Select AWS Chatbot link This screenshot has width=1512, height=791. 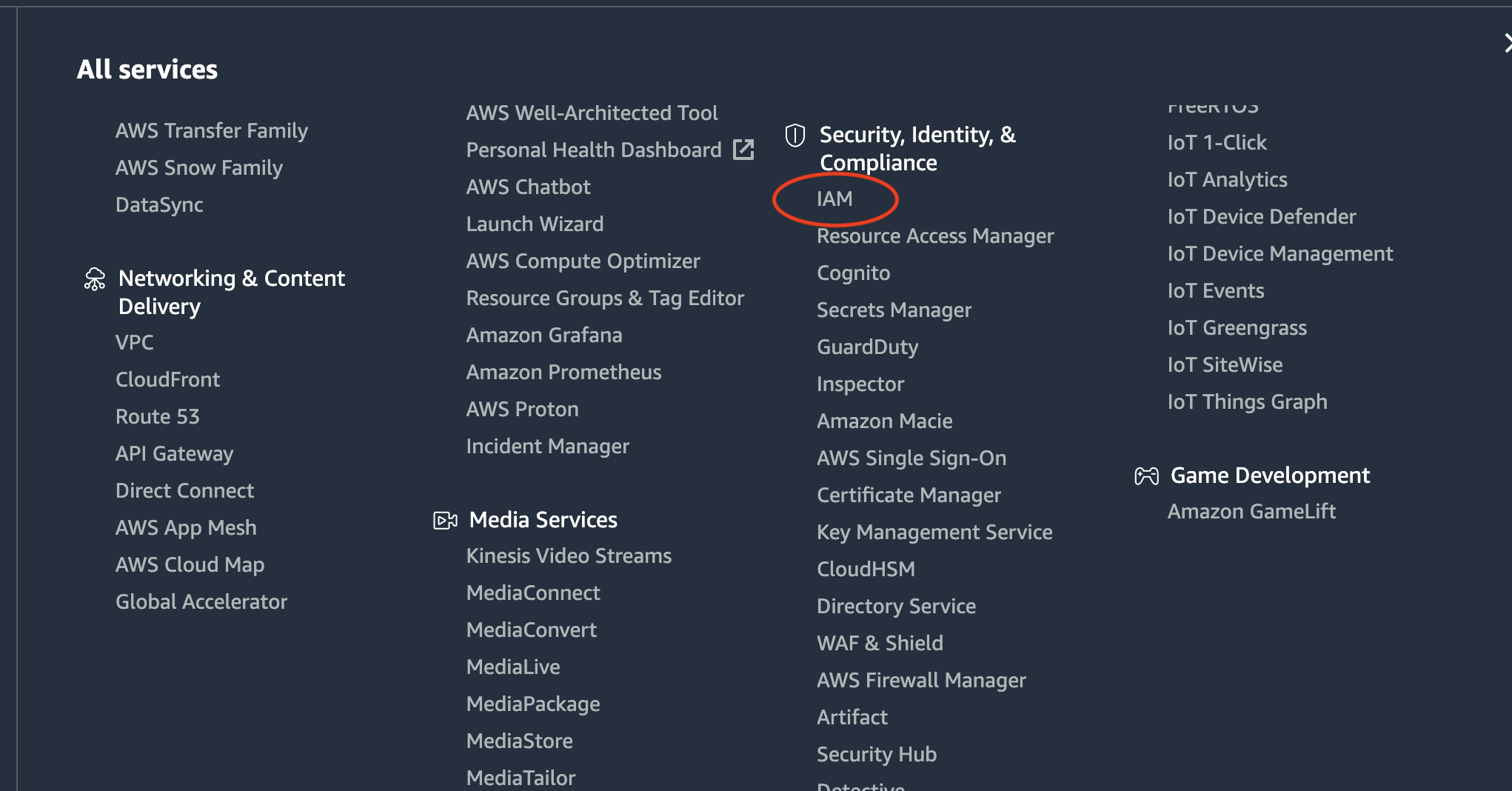tap(528, 187)
